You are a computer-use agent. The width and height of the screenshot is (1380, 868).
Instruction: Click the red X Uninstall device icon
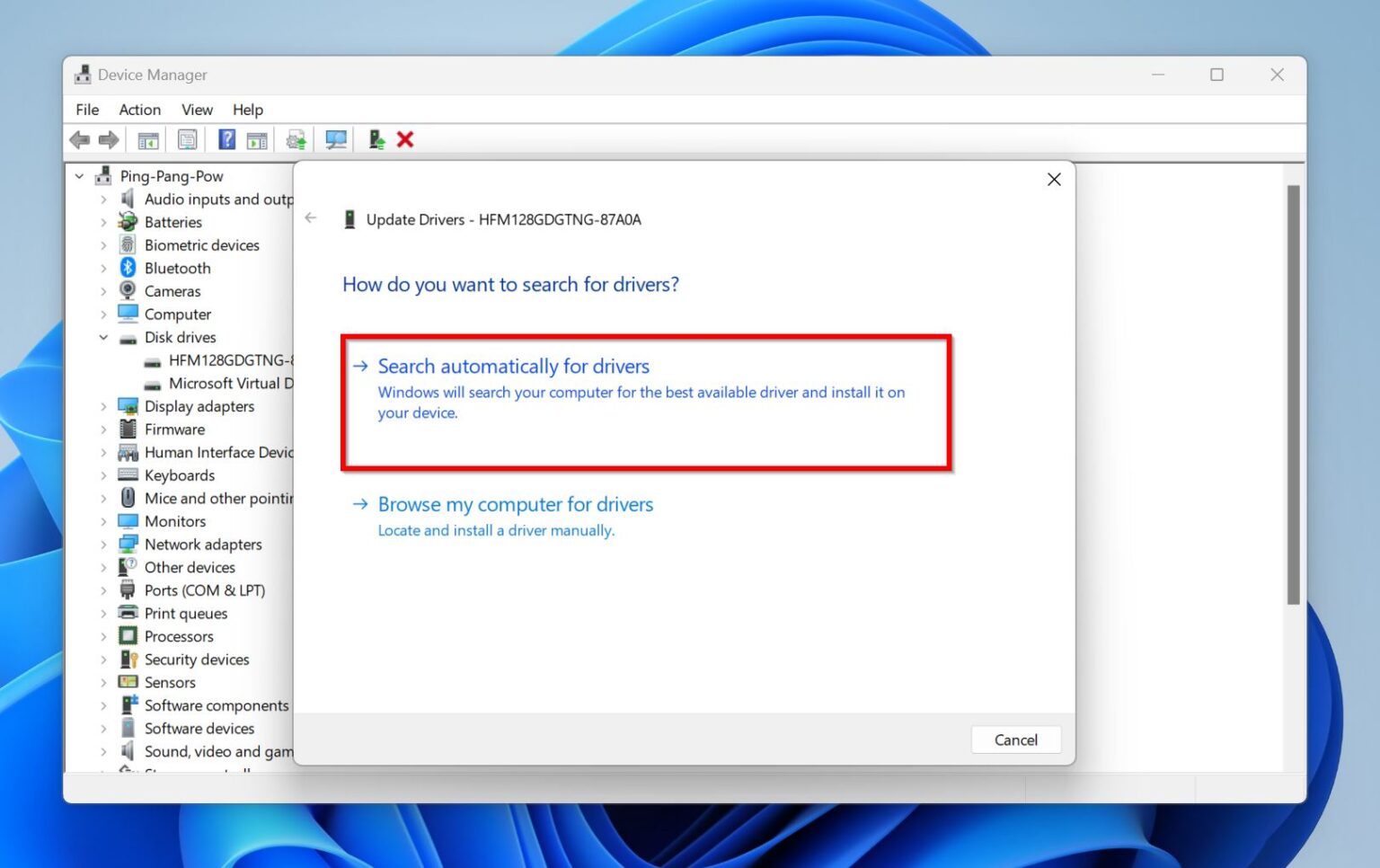pos(405,139)
